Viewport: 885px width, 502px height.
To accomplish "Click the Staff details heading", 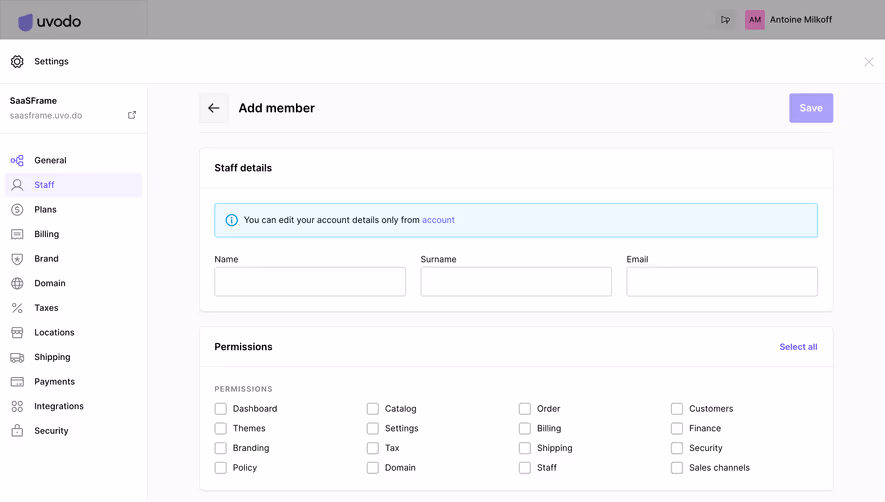I will click(243, 168).
